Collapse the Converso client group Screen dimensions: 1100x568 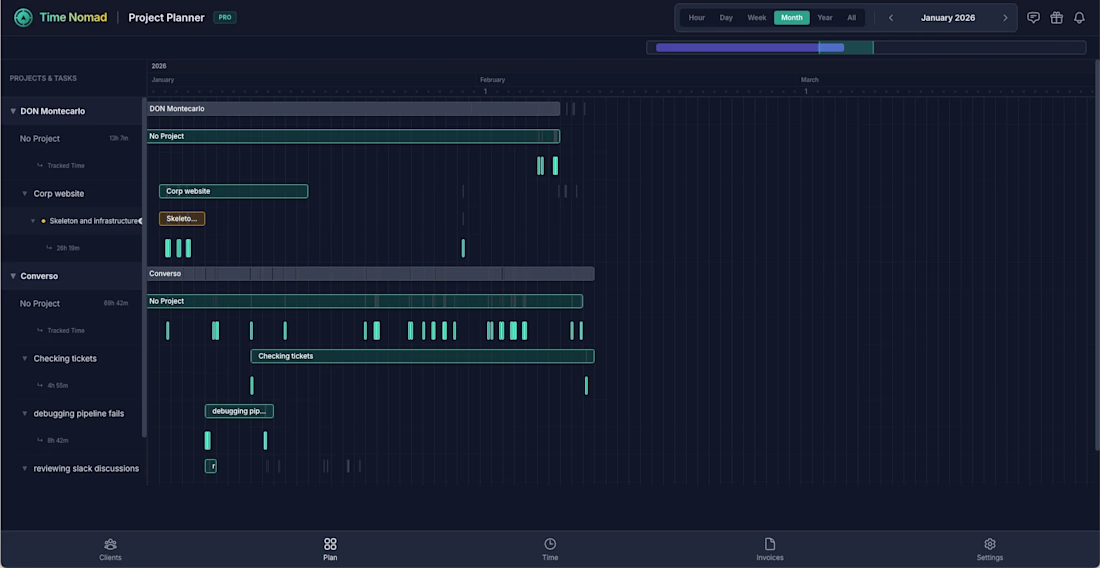tap(13, 276)
